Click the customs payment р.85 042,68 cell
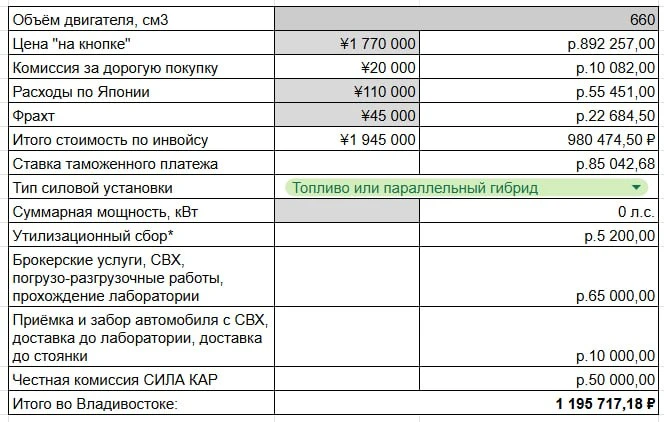 (539, 163)
